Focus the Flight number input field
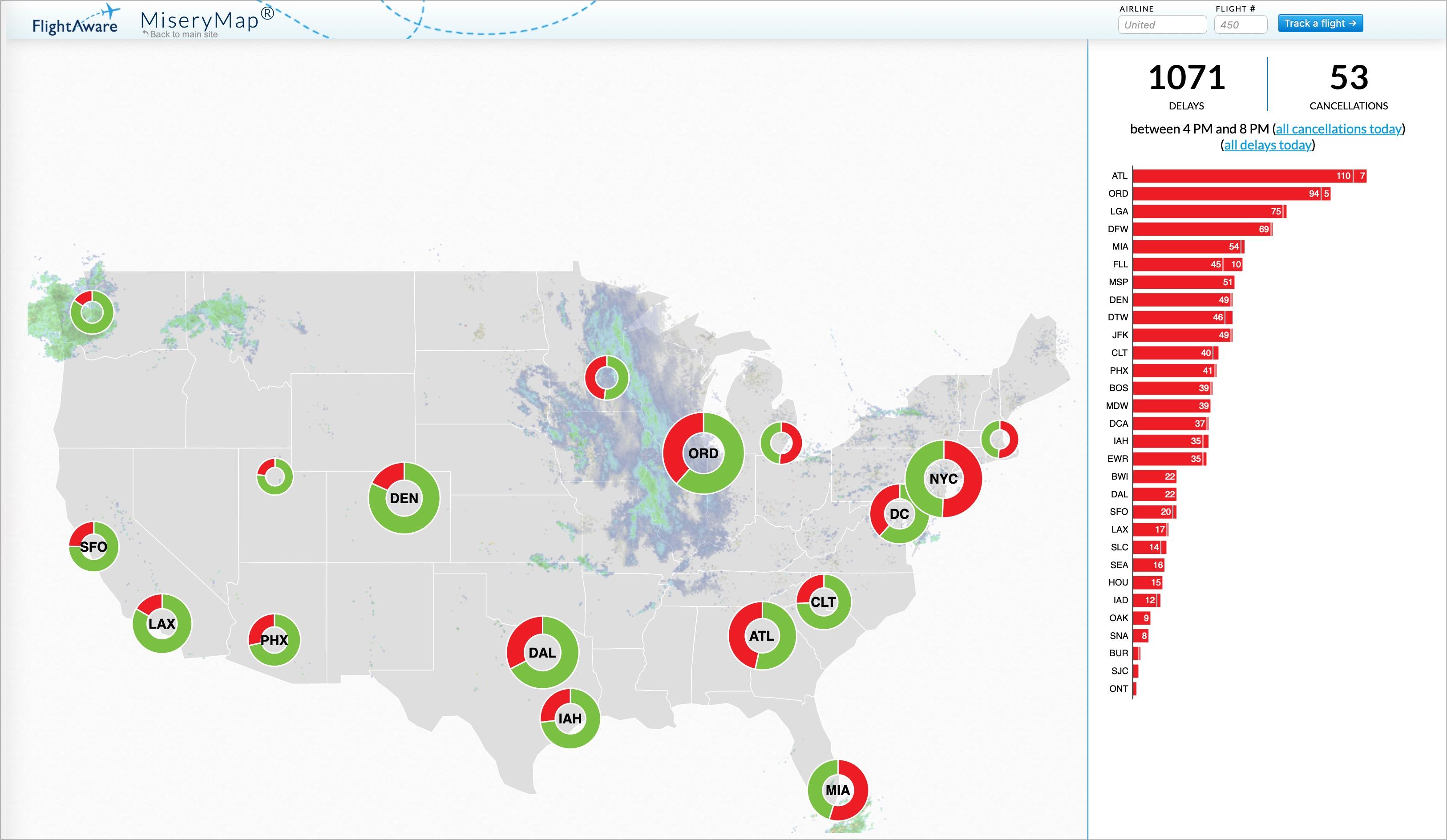The width and height of the screenshot is (1447, 840). pyautogui.click(x=1240, y=24)
